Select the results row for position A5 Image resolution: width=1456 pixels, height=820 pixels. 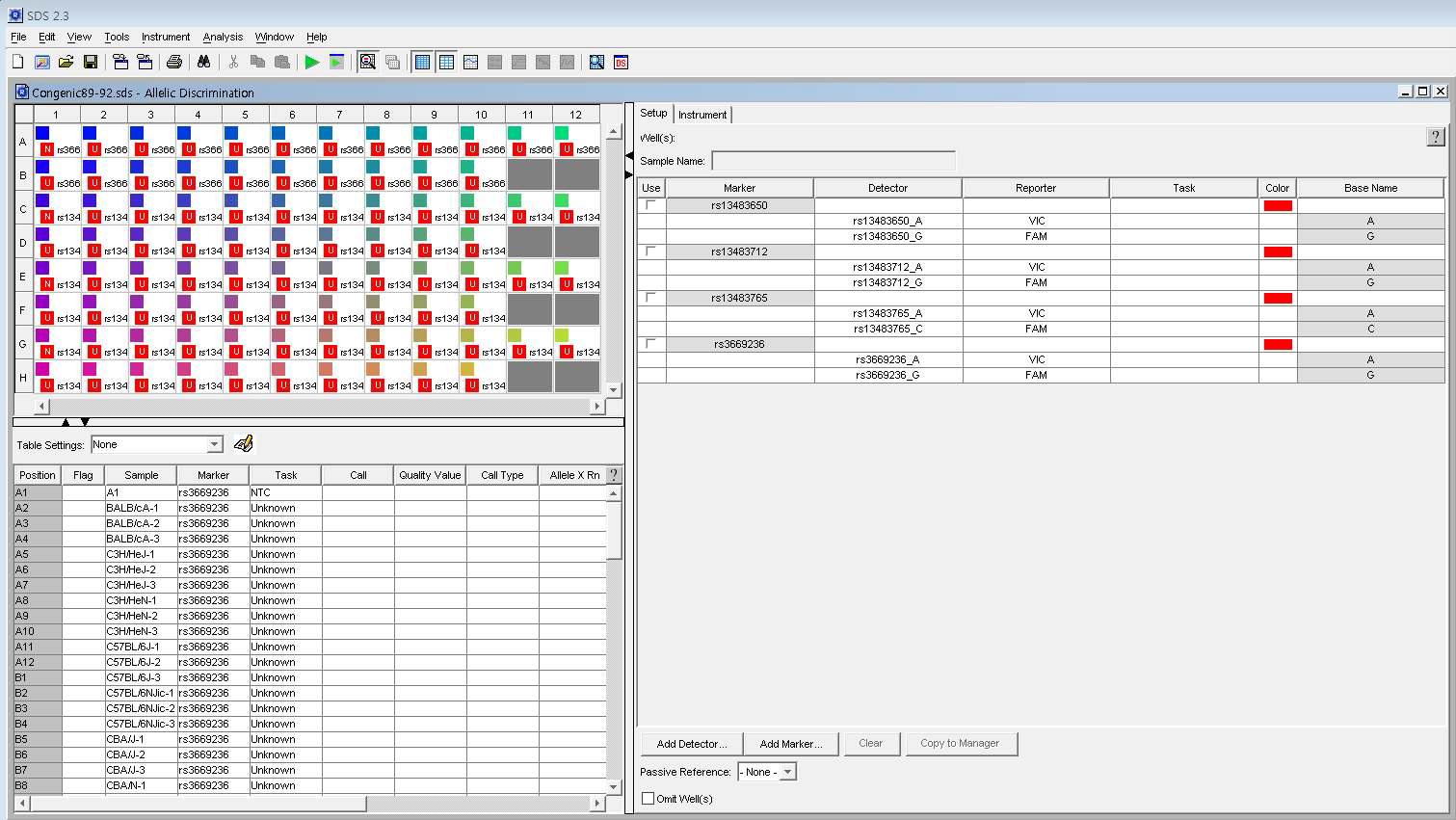coord(310,554)
